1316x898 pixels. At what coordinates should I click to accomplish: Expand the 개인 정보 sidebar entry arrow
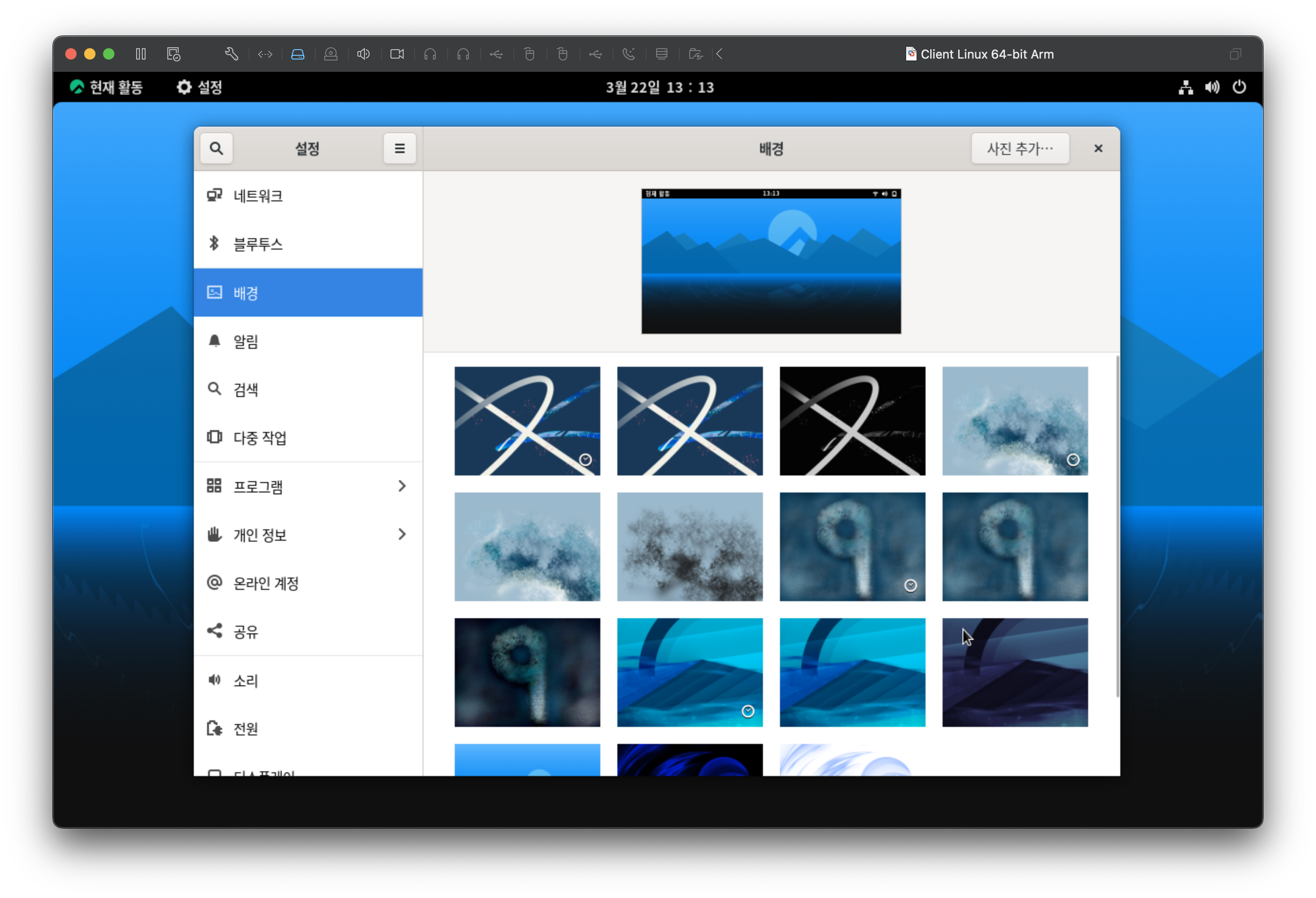401,535
